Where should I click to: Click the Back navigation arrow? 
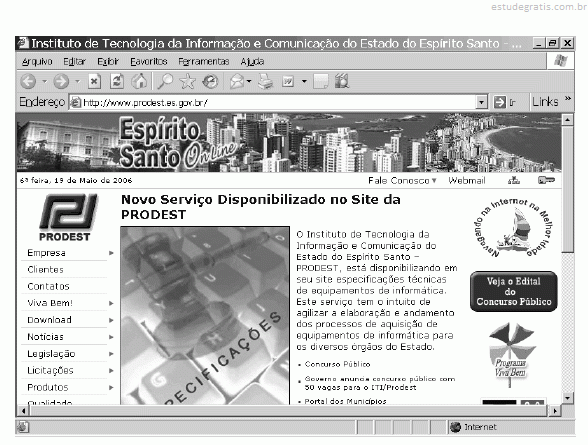pyautogui.click(x=28, y=81)
